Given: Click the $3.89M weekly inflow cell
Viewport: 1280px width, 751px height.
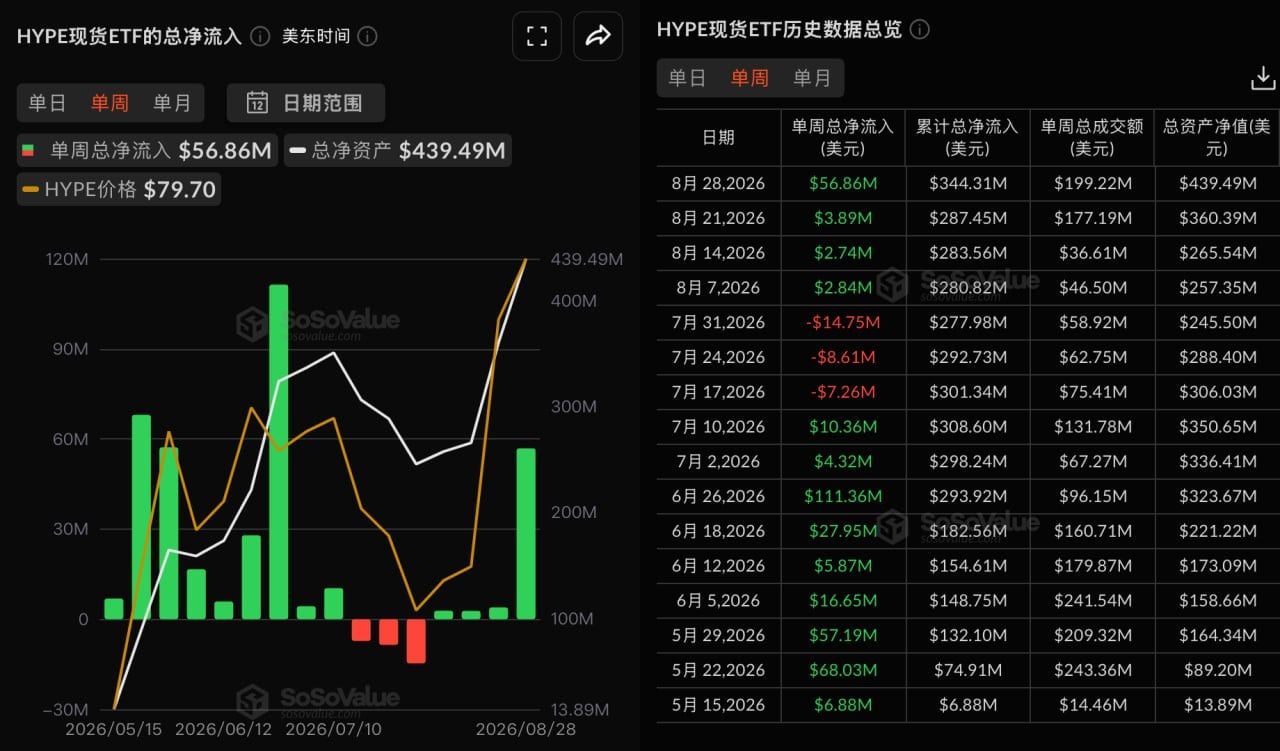Looking at the screenshot, I should click(842, 218).
